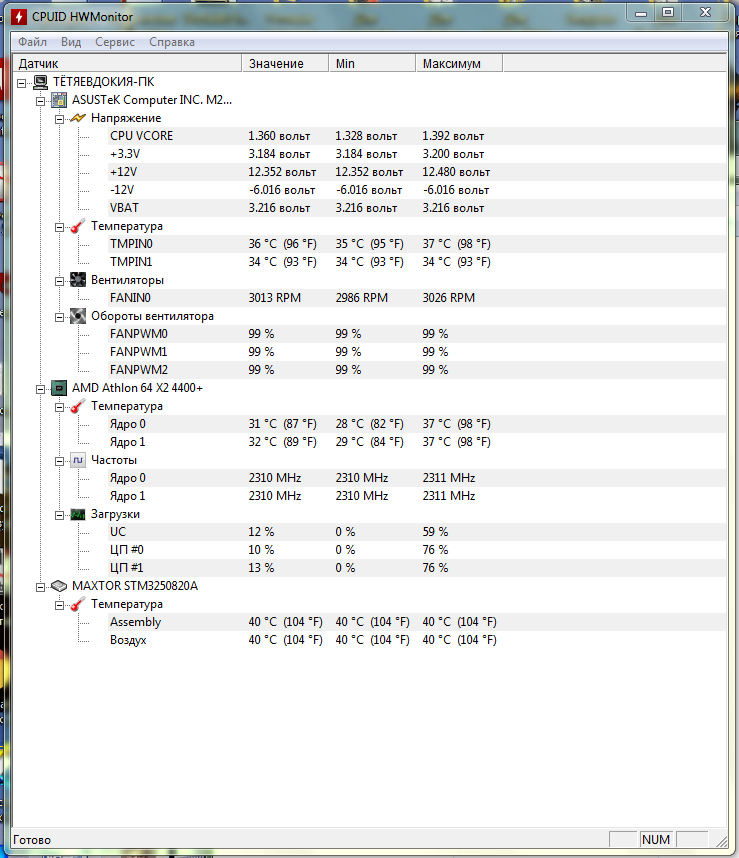Image resolution: width=739 pixels, height=858 pixels.
Task: Click the computer icon beside ТЁТЯЕВДОКИЯ-ПК
Action: (x=40, y=82)
